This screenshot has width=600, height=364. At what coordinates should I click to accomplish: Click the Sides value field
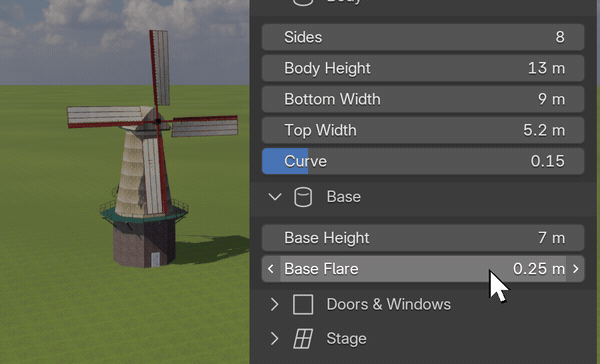pyautogui.click(x=423, y=37)
